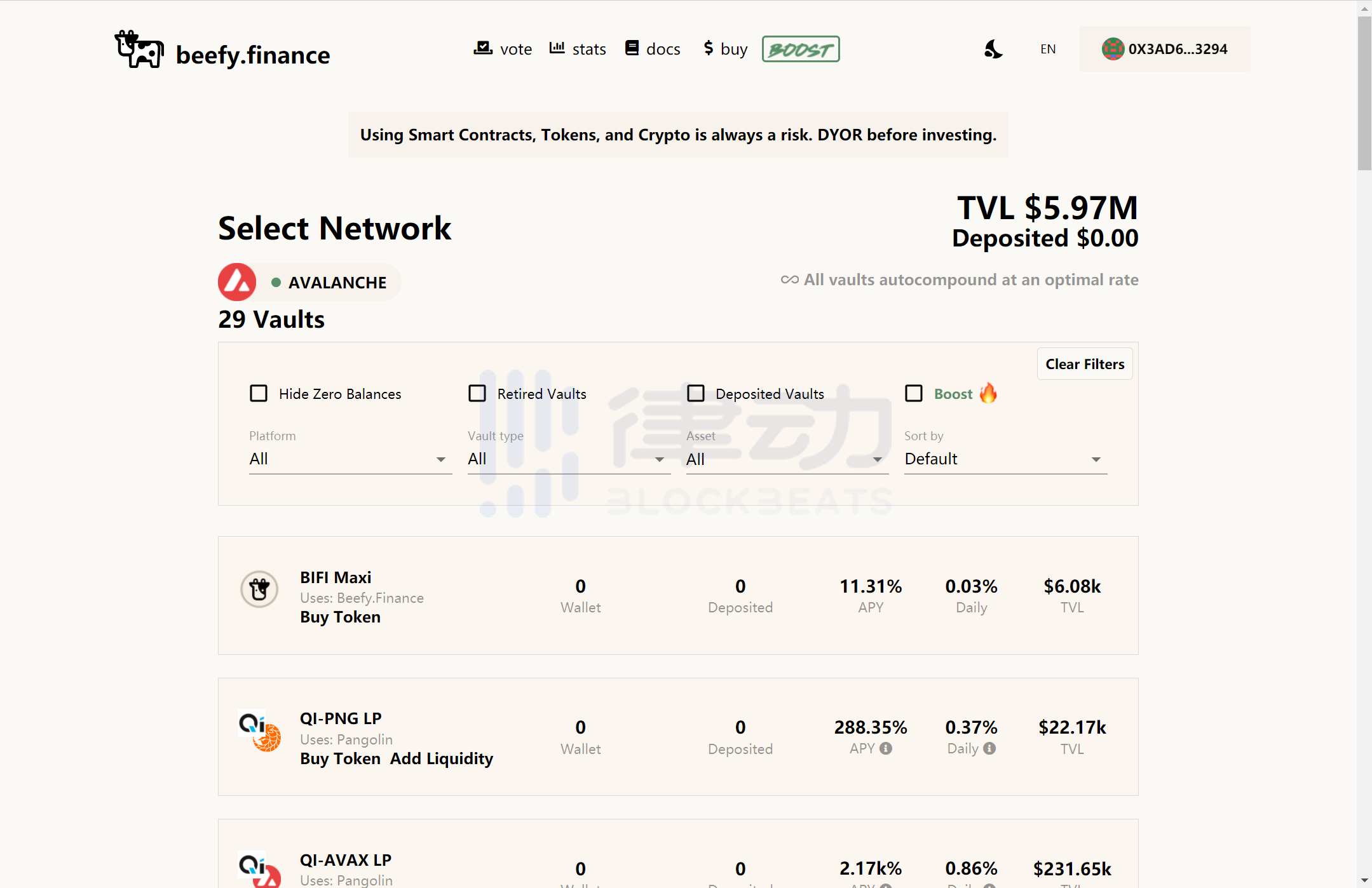Click the dollar sign buy icon
The width and height of the screenshot is (1372, 888).
click(709, 48)
